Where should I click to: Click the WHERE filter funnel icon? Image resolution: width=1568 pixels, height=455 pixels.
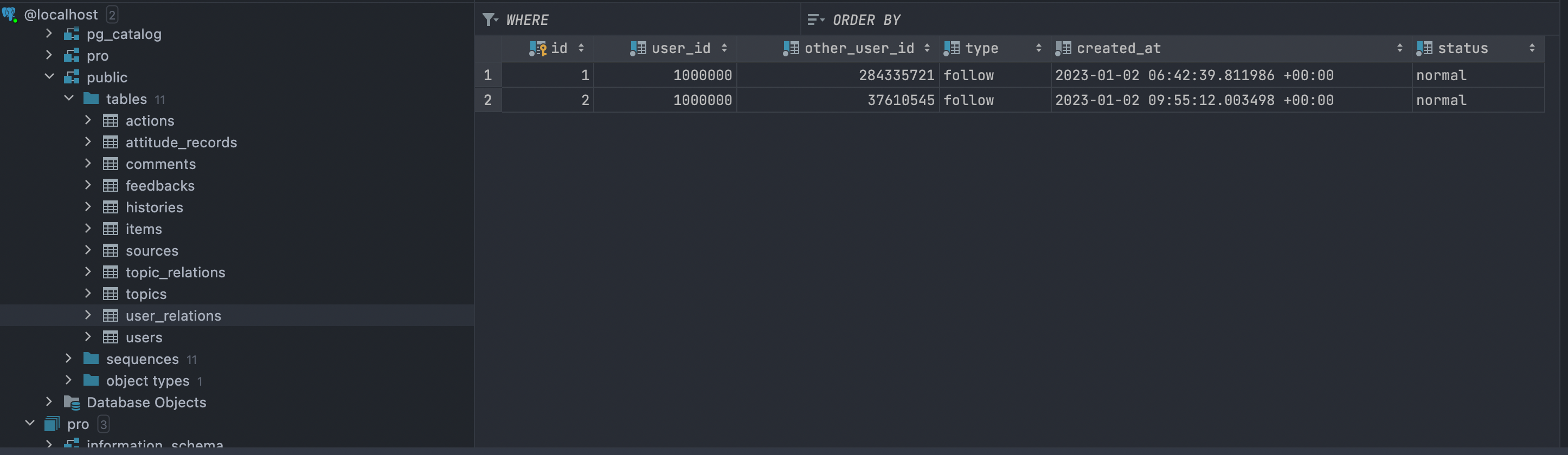[x=490, y=20]
